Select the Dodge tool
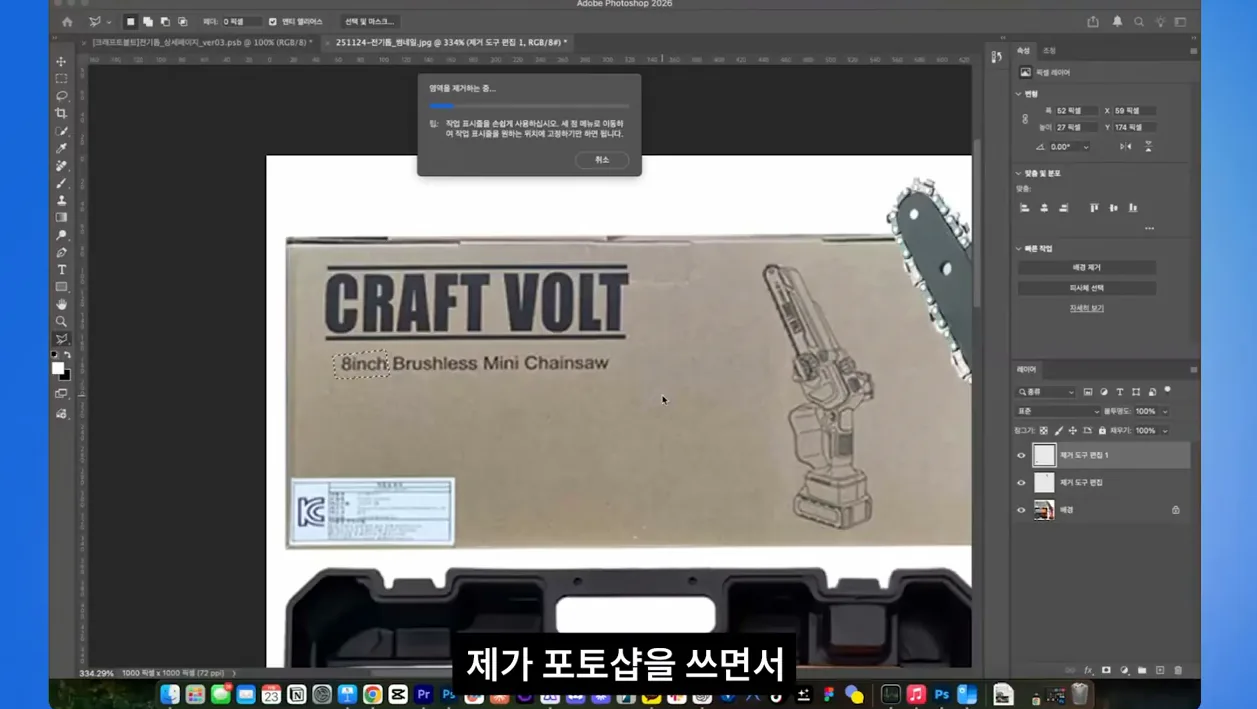 (x=61, y=235)
